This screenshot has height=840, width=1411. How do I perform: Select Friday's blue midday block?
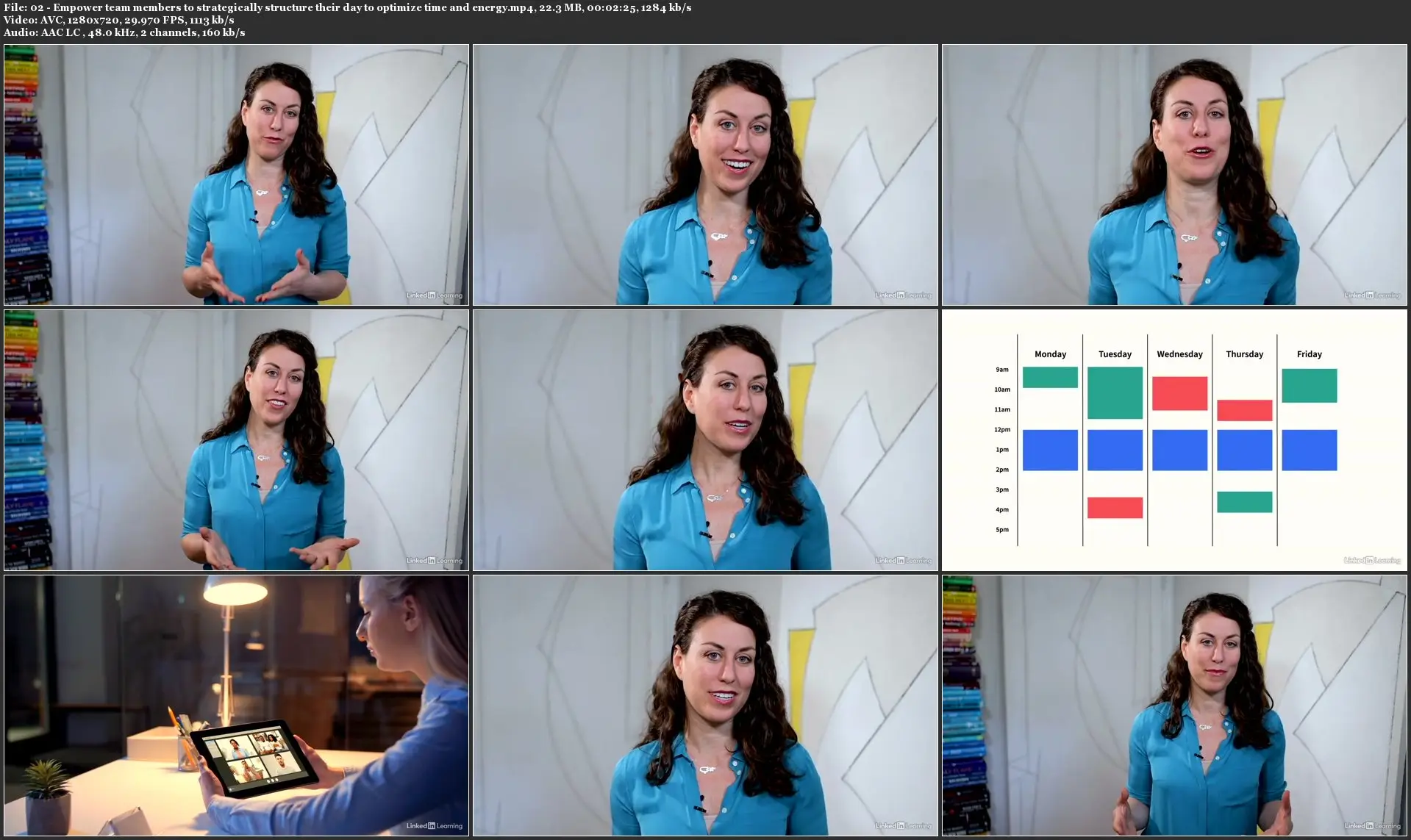(x=1309, y=450)
